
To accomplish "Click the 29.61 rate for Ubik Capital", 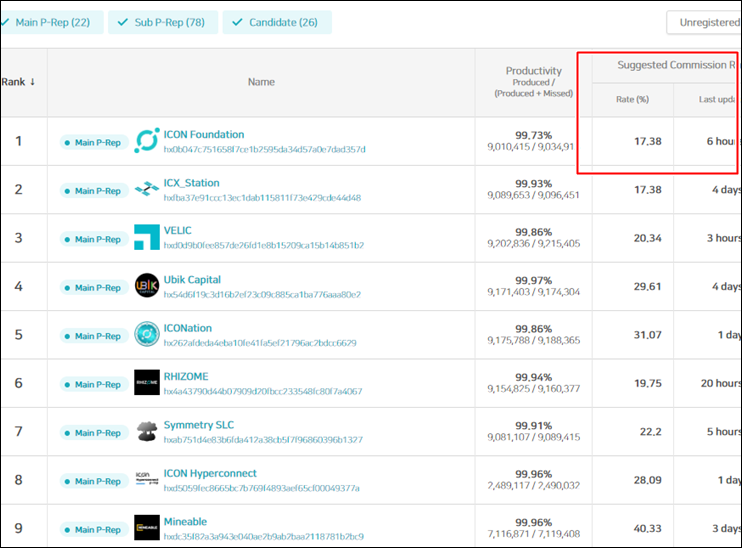I will coord(648,286).
